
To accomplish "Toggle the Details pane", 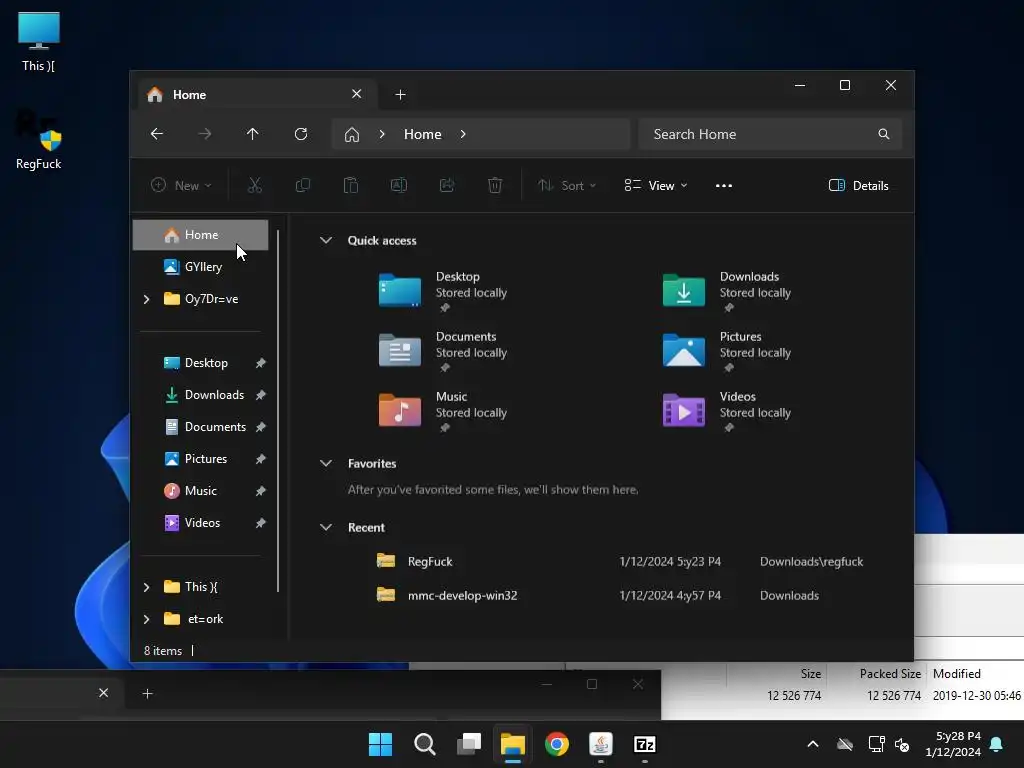I will pyautogui.click(x=858, y=185).
